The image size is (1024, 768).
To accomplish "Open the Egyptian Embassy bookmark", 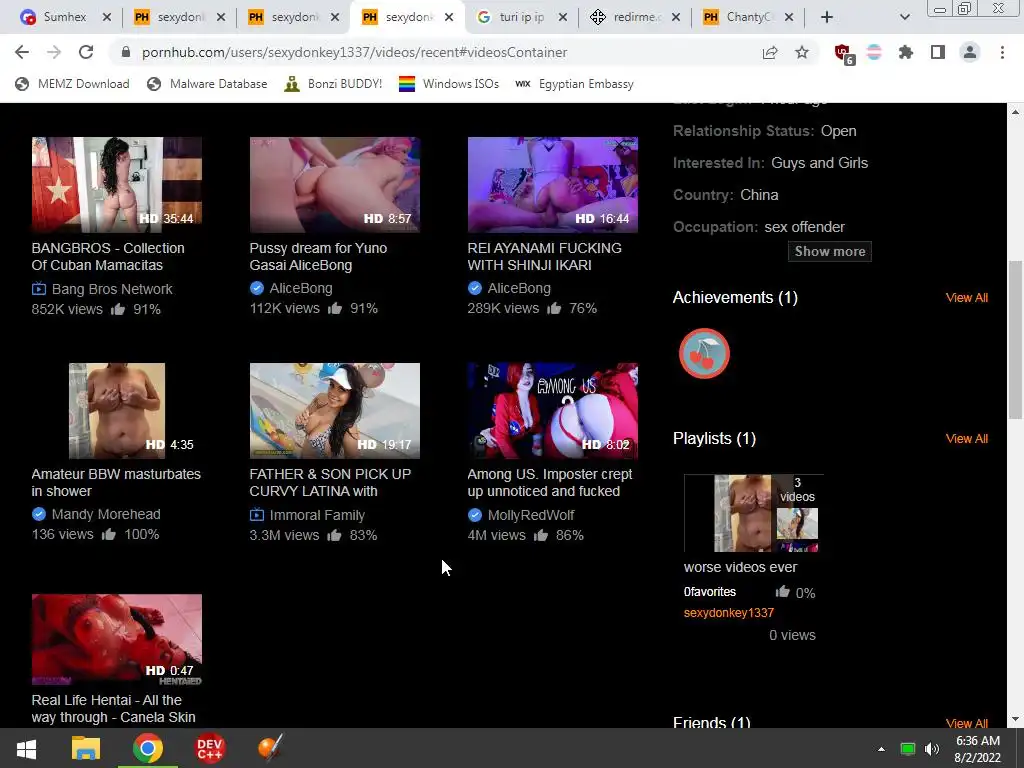I will point(574,84).
